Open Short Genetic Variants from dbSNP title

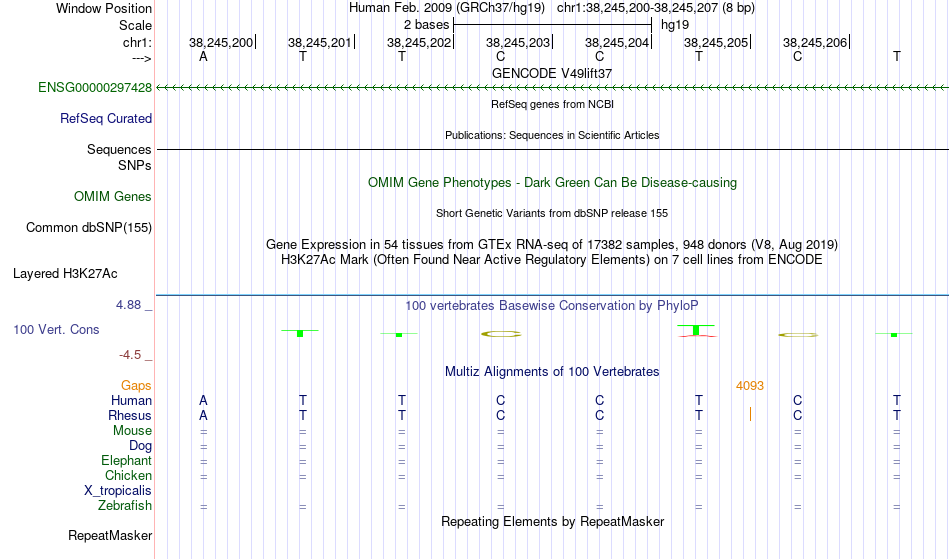coord(552,213)
